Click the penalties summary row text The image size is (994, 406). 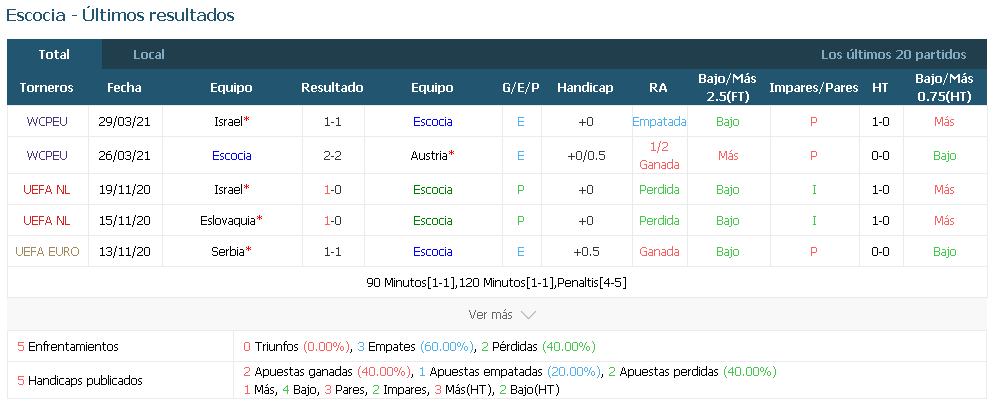tap(496, 283)
